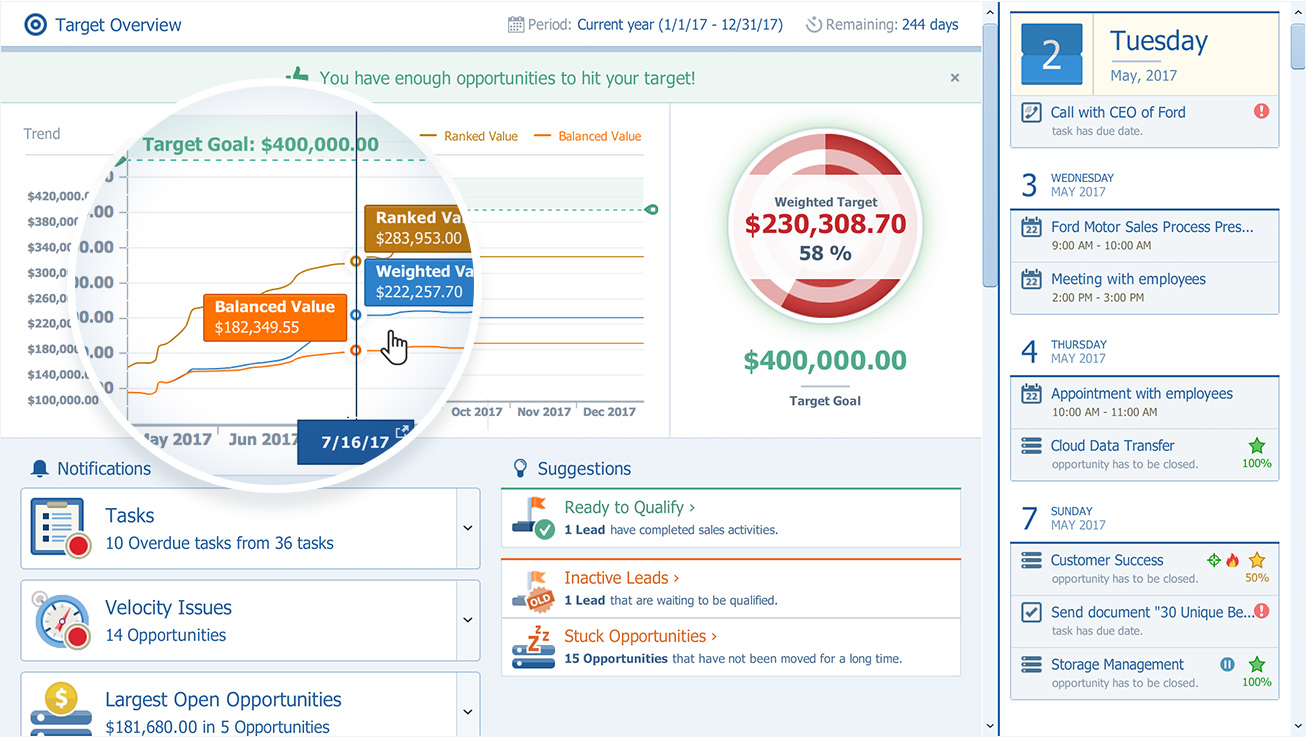
Task: Open the Period current year selector
Action: point(679,24)
